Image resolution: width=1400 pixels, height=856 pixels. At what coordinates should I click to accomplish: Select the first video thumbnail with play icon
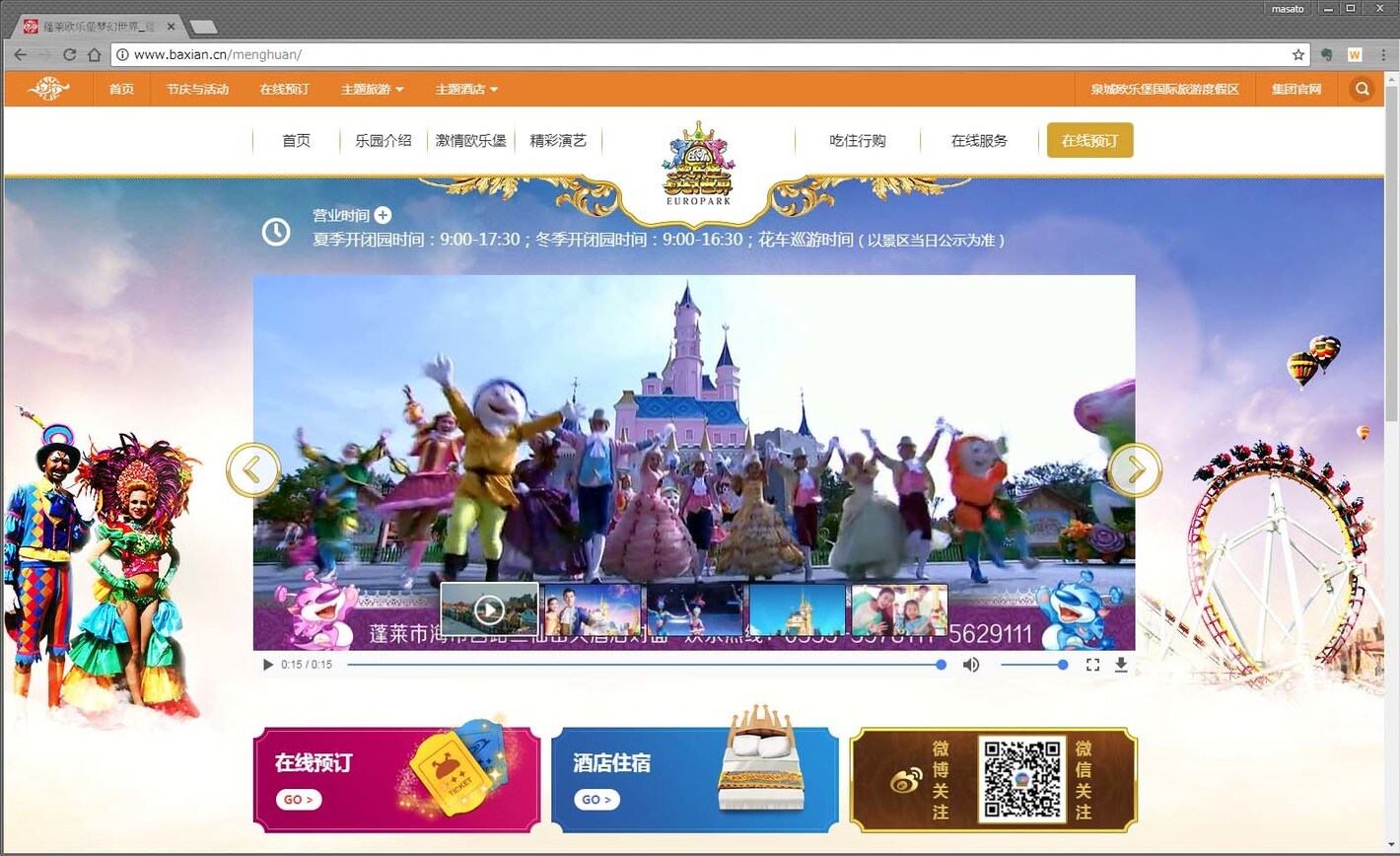pyautogui.click(x=489, y=609)
